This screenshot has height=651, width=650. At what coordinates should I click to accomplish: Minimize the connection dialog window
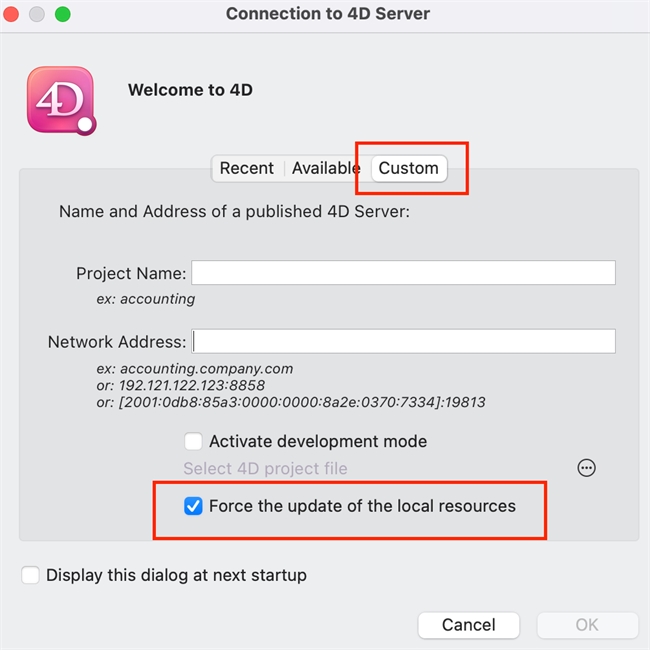pyautogui.click(x=37, y=14)
